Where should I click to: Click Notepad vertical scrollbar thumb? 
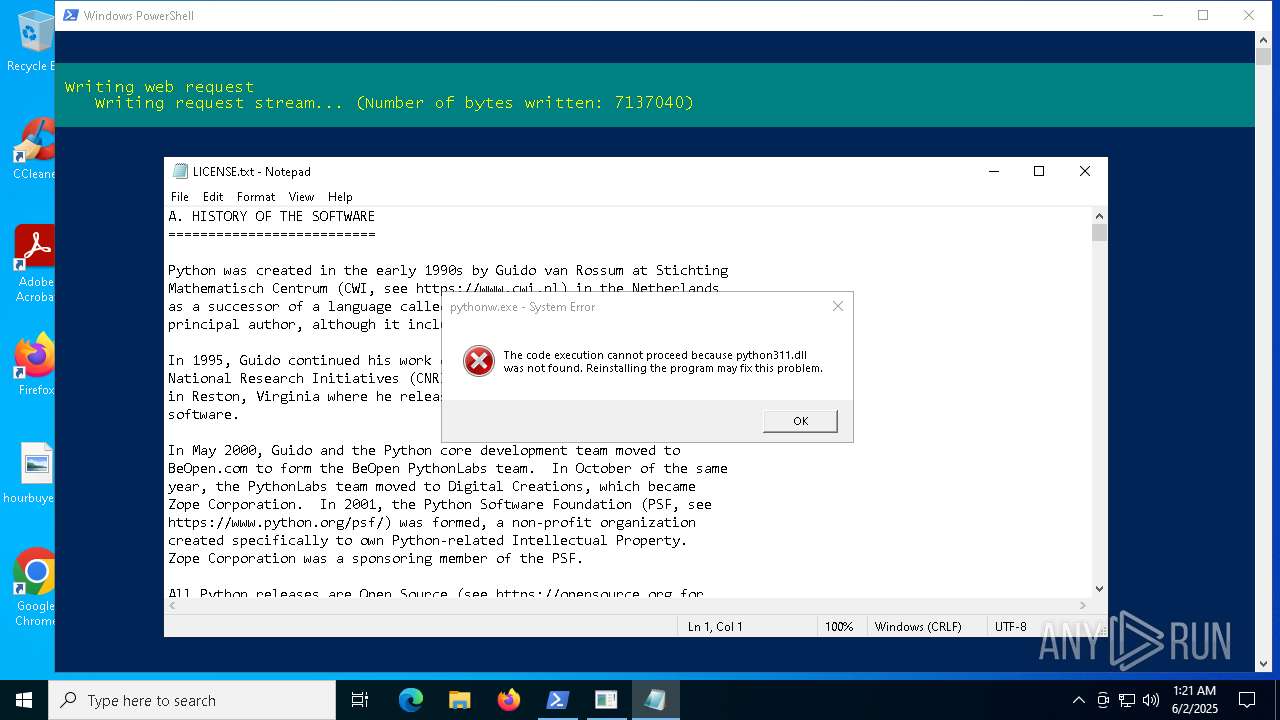click(1099, 233)
